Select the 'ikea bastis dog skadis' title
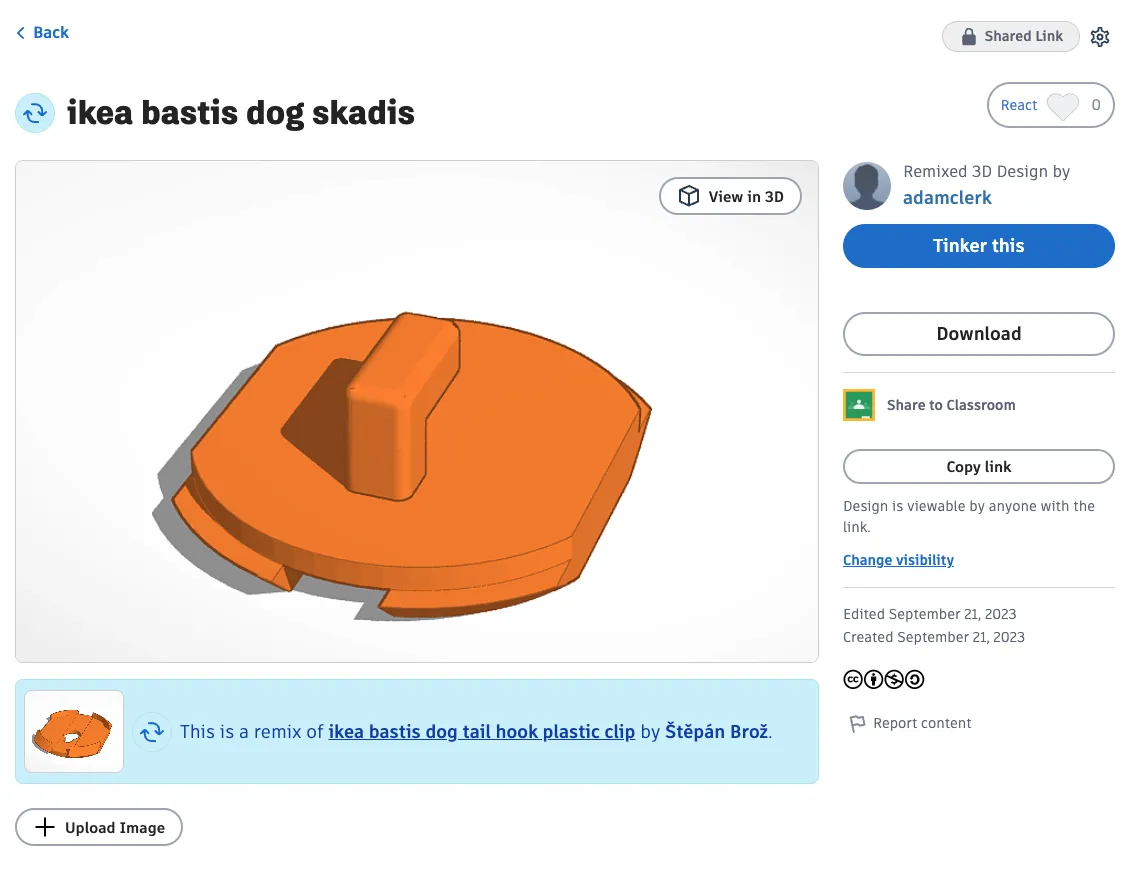This screenshot has height=871, width=1131. pos(241,113)
